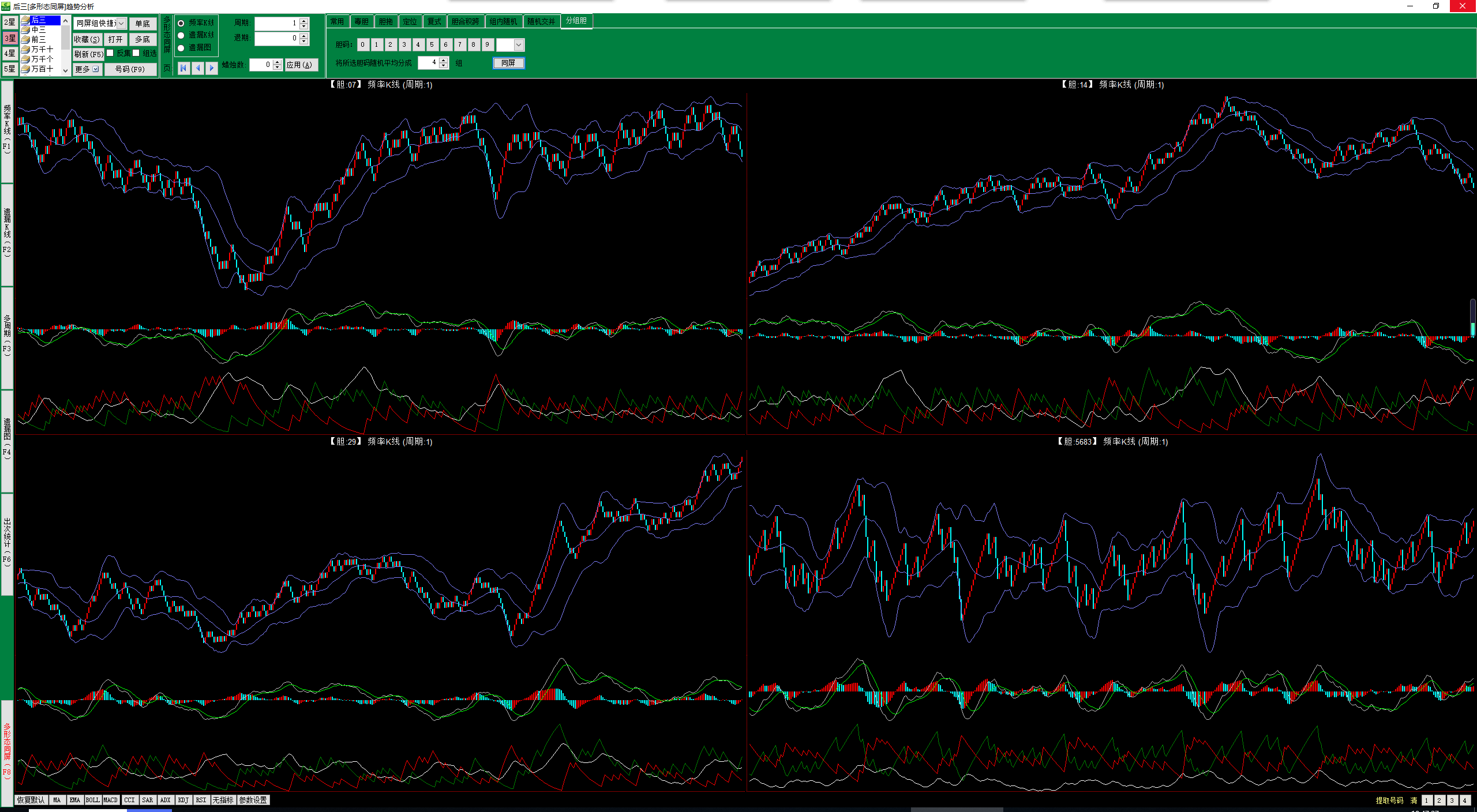Select 遗漏K线 radio option
Image resolution: width=1477 pixels, height=812 pixels.
[181, 35]
